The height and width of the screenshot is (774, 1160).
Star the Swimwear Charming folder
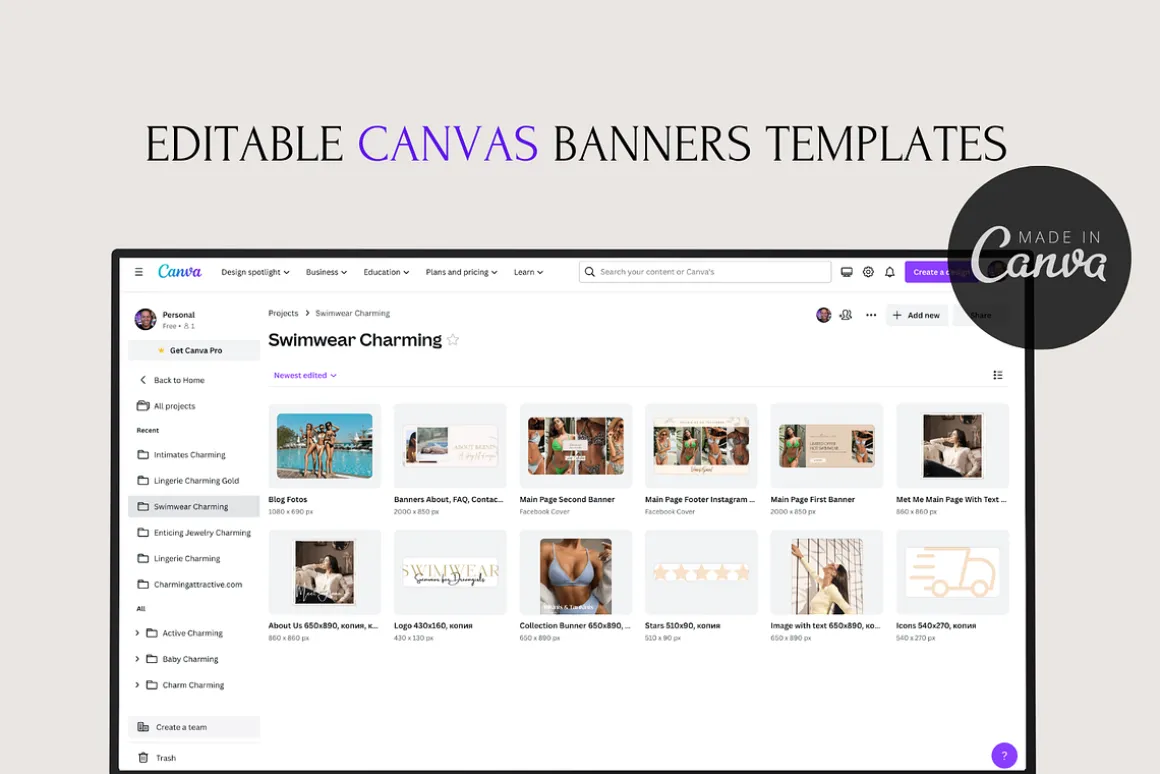pyautogui.click(x=453, y=340)
